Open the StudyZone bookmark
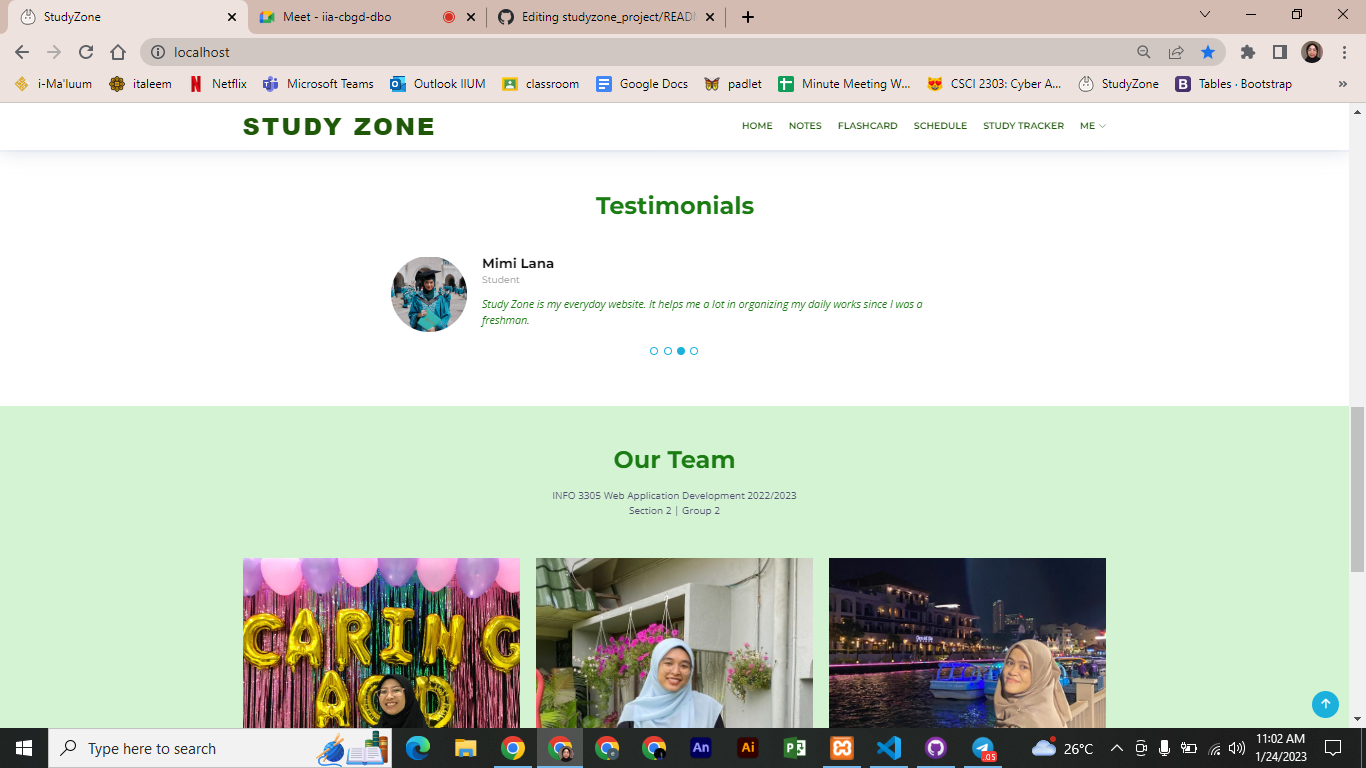 (1121, 84)
